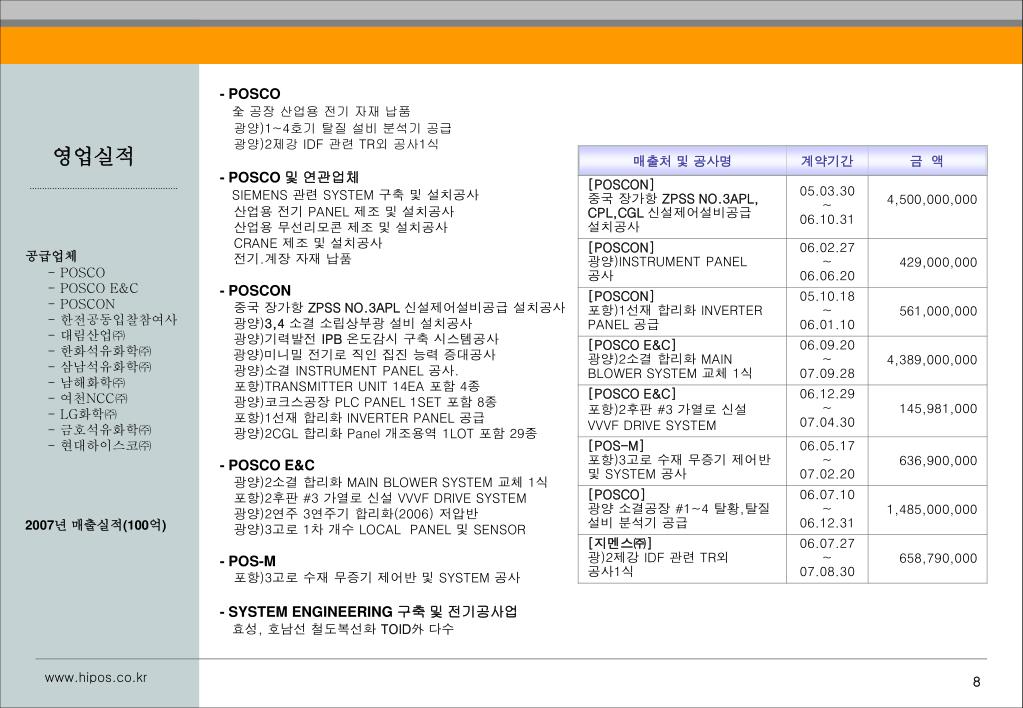
Task: Click LG화학㈜ list entry
Action: coord(89,414)
